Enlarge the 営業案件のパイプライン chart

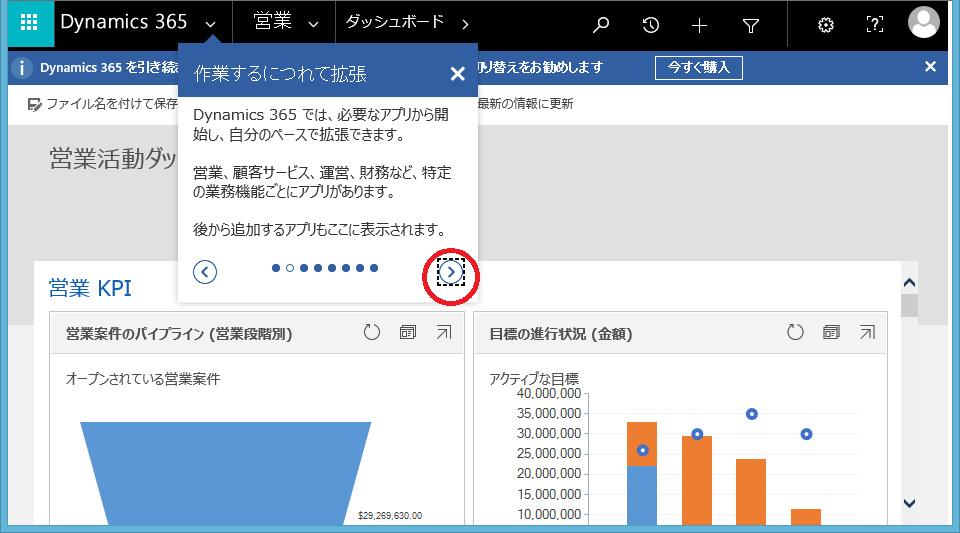pos(444,332)
